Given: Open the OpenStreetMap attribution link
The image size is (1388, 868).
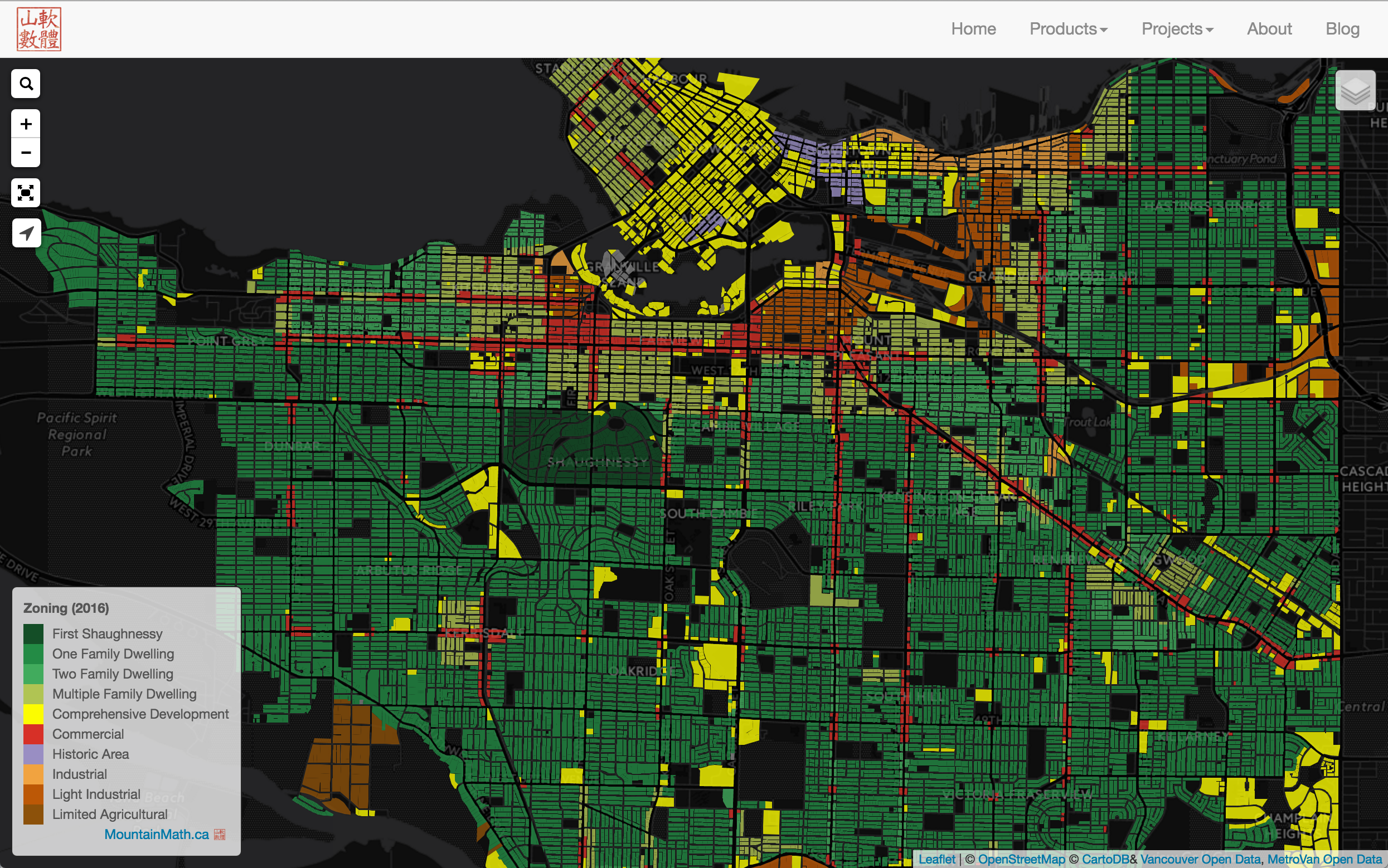Looking at the screenshot, I should 1021,859.
